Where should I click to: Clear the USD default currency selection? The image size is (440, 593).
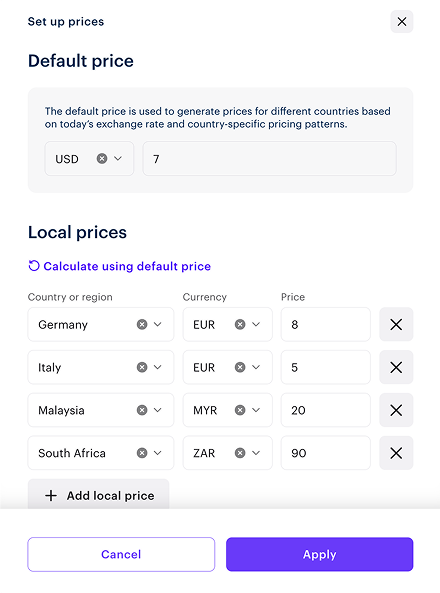102,158
